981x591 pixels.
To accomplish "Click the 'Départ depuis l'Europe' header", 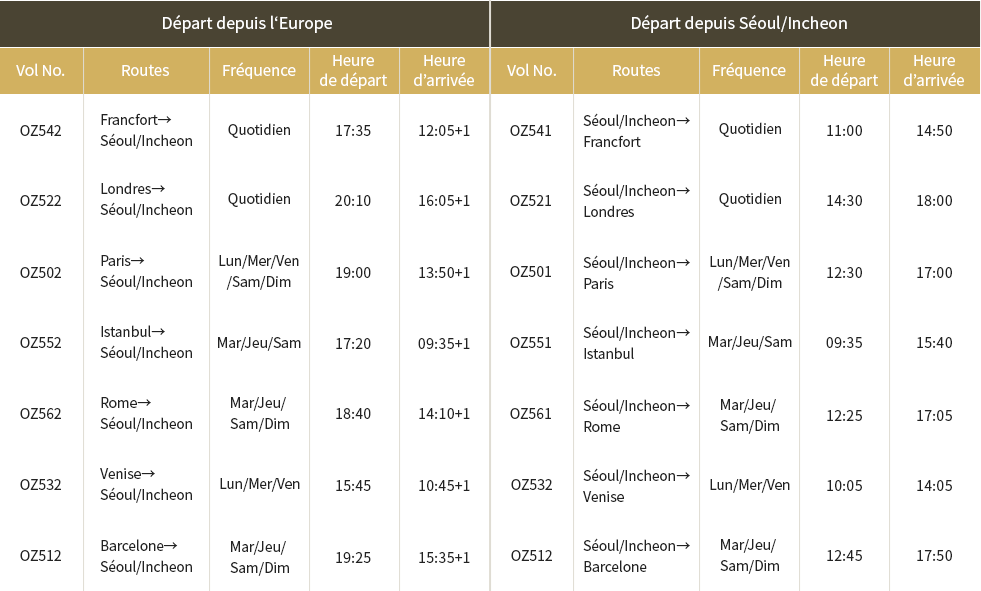I will [x=247, y=24].
